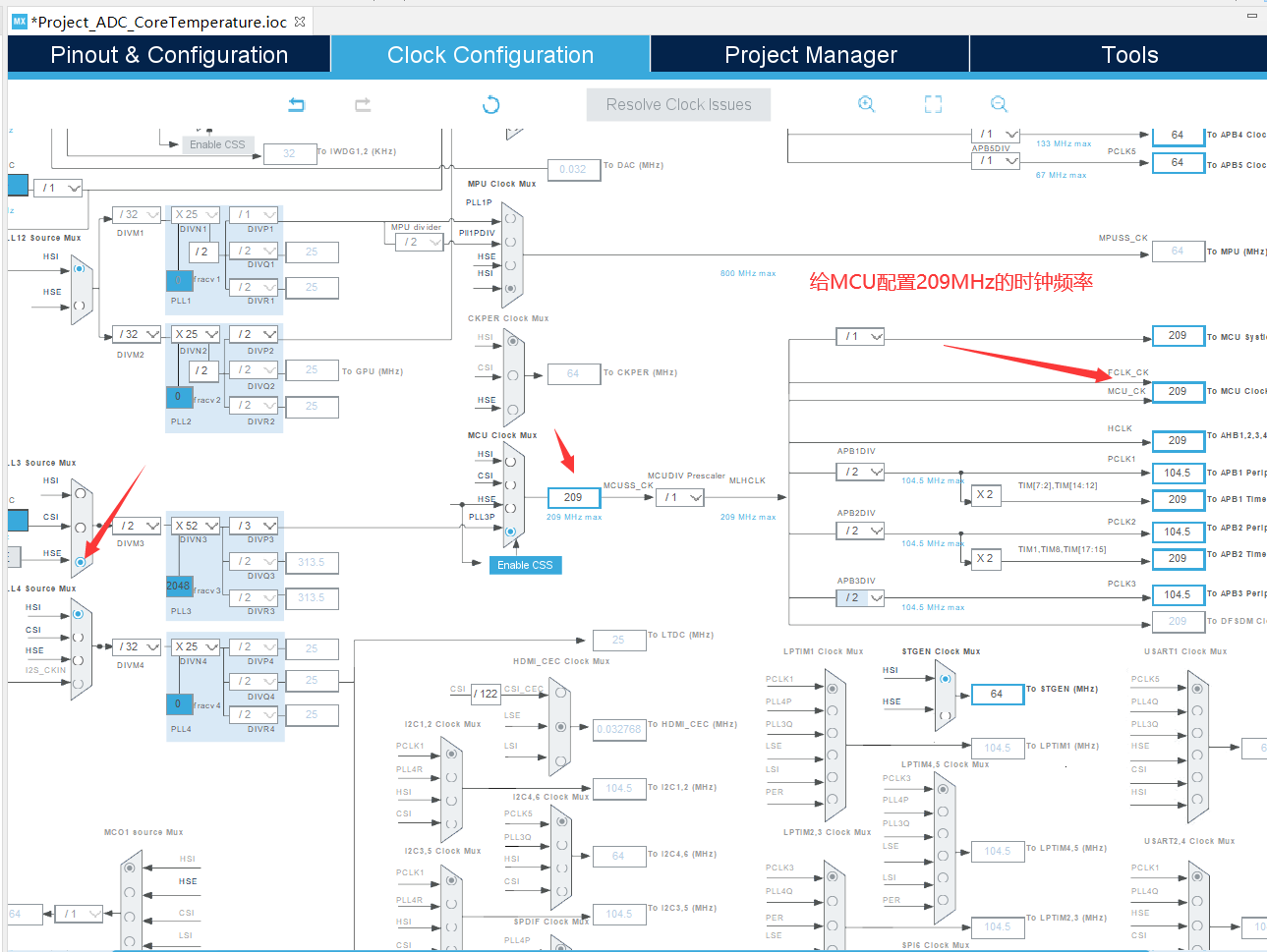Select CSI in the CKPER Clock Mux

(x=512, y=375)
